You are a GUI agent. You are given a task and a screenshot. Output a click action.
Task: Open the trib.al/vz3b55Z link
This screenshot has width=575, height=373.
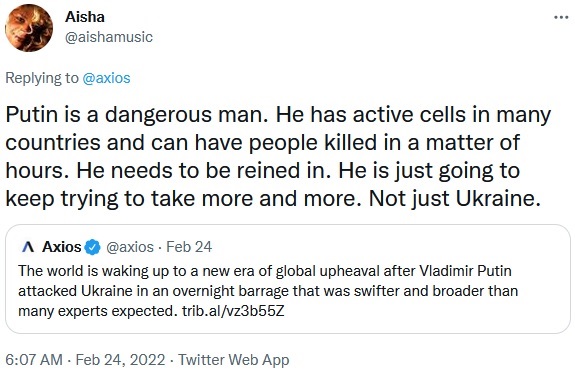pos(233,311)
